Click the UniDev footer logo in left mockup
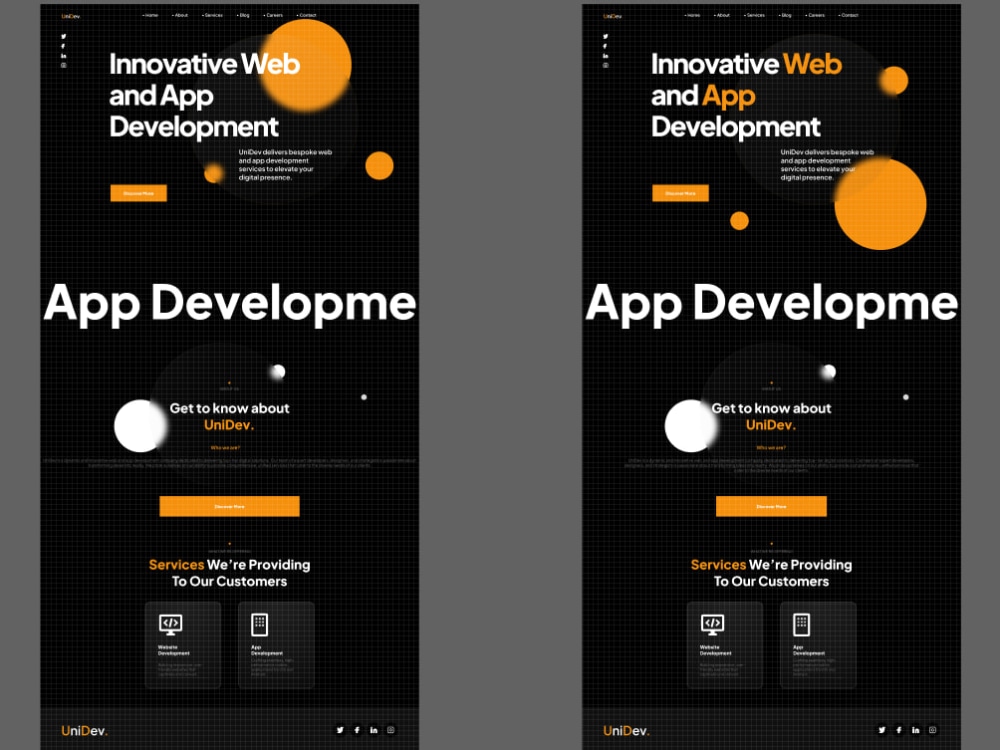Screen dimensions: 1000x750 pos(85,731)
